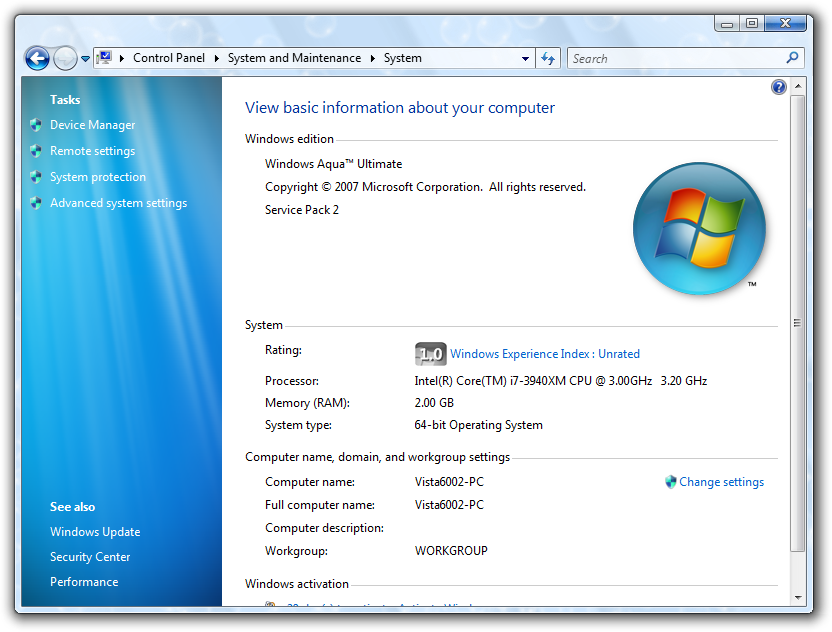Open Windows Update from See also
This screenshot has width=832, height=632.
[x=95, y=532]
